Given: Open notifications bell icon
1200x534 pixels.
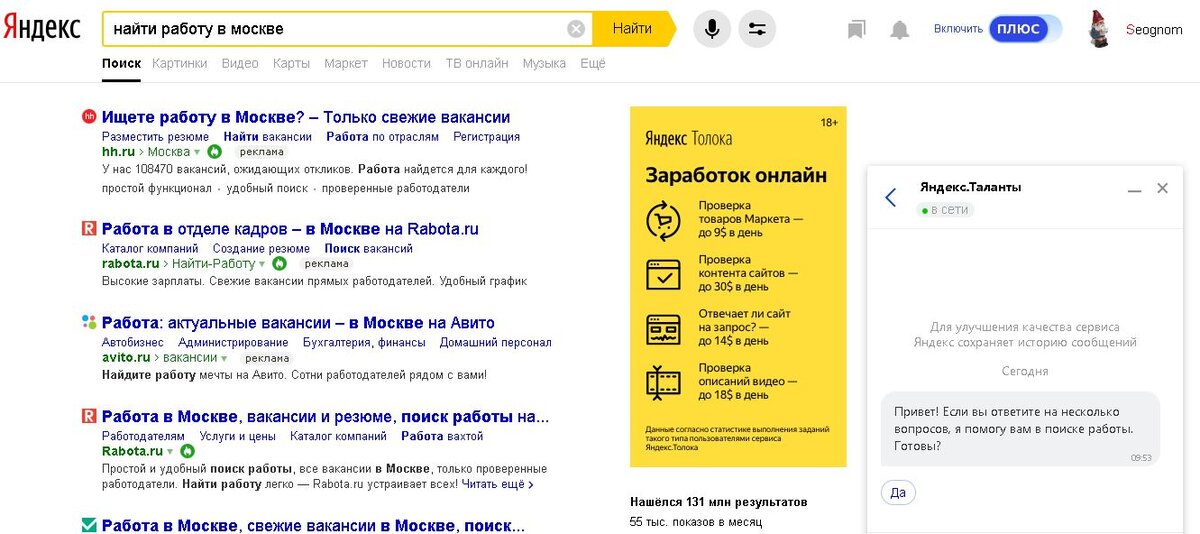Looking at the screenshot, I should [x=900, y=30].
